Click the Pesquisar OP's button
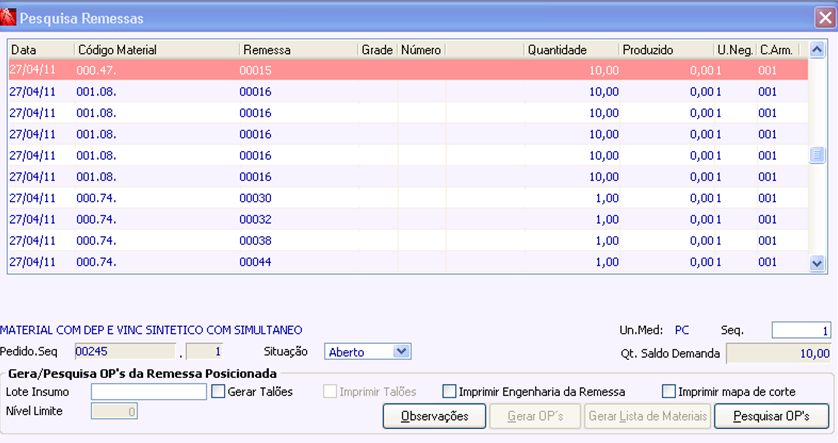The width and height of the screenshot is (838, 443). [771, 416]
